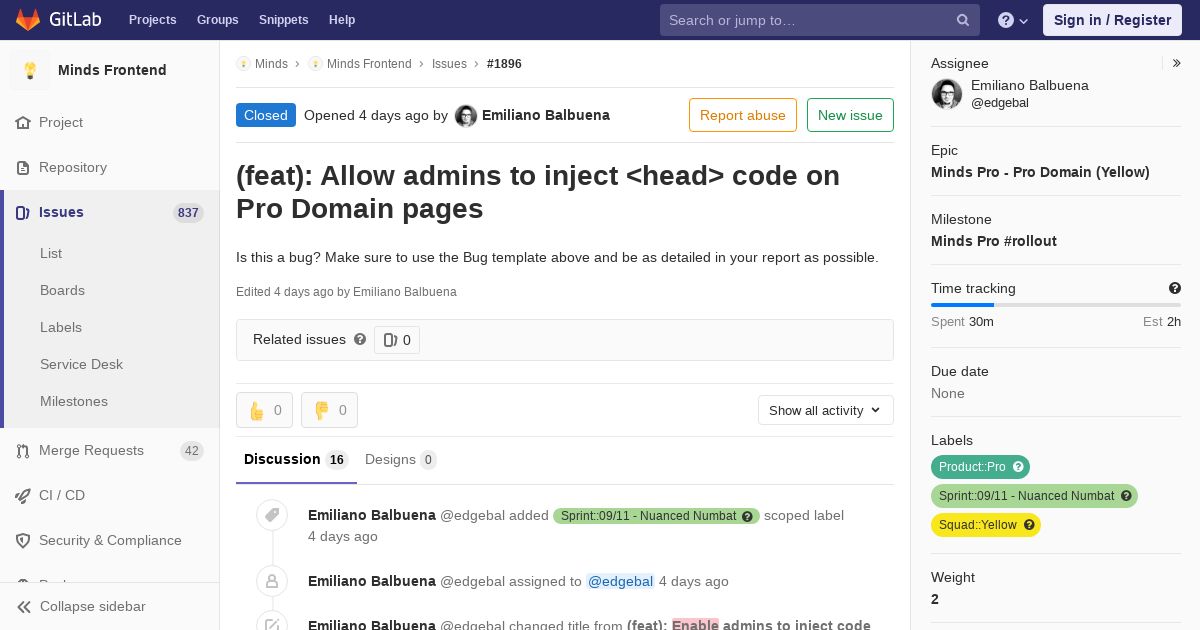Click the Merge Requests icon in sidebar
The image size is (1200, 630).
[23, 450]
